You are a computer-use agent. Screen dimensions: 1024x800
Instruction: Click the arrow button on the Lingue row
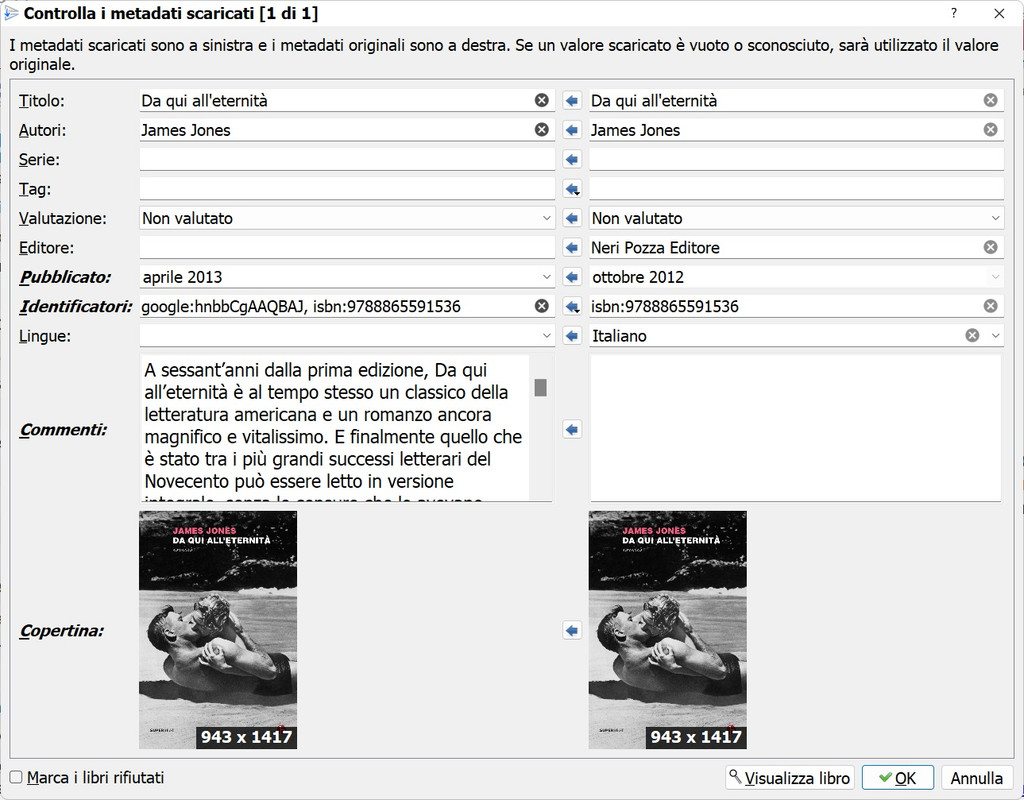click(572, 336)
